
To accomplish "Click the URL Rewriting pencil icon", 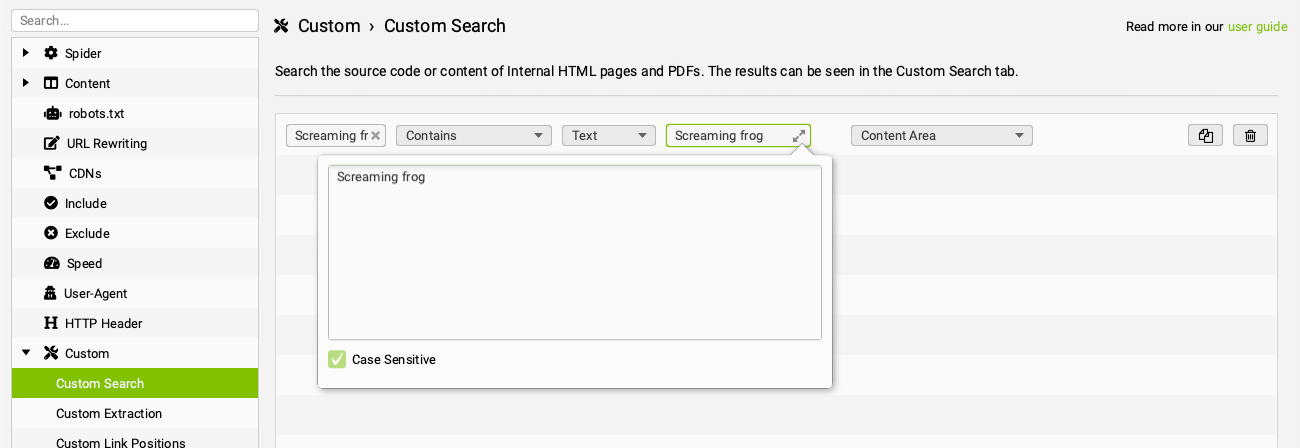I will (x=52, y=143).
